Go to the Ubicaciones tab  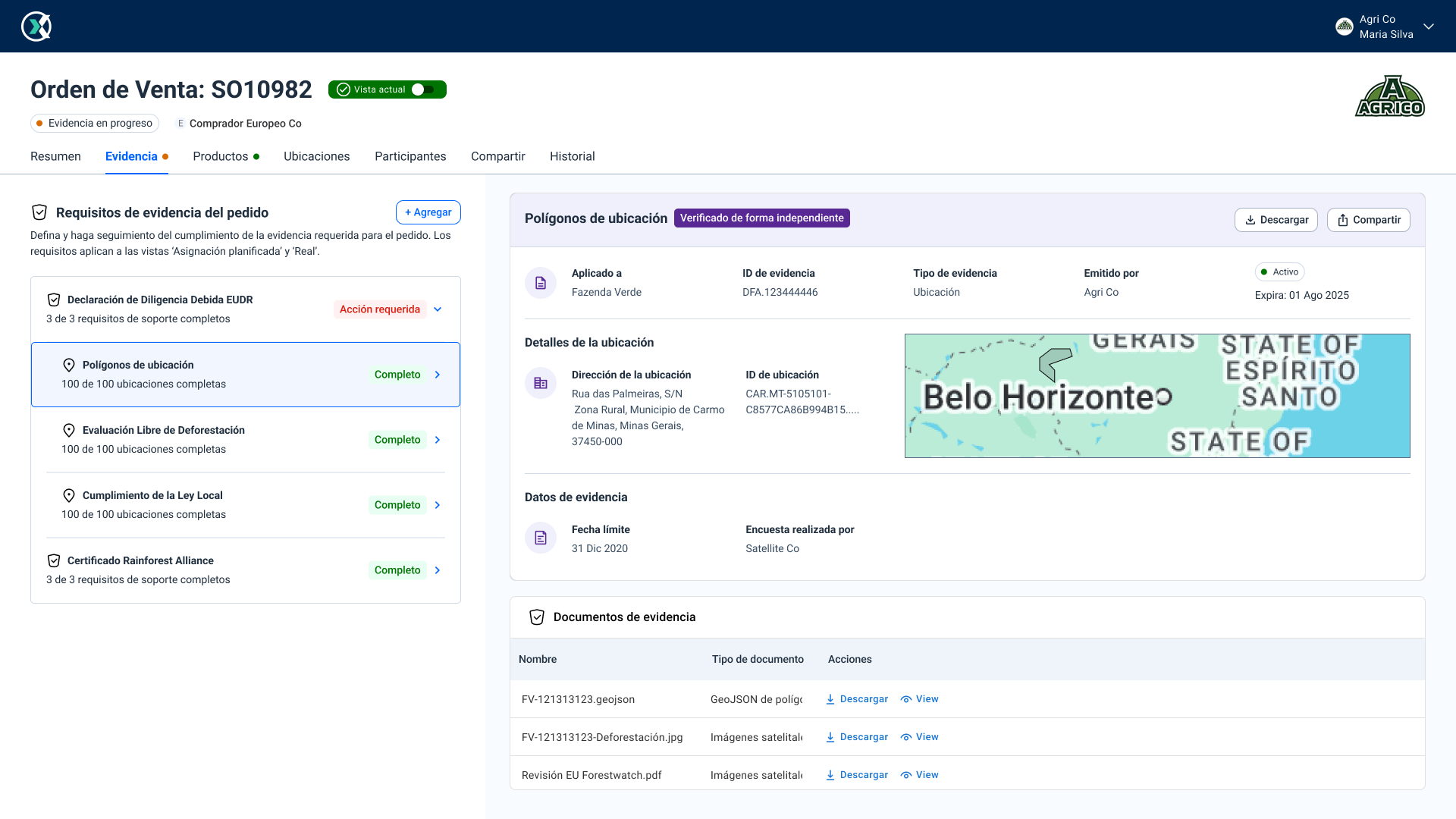(x=317, y=156)
